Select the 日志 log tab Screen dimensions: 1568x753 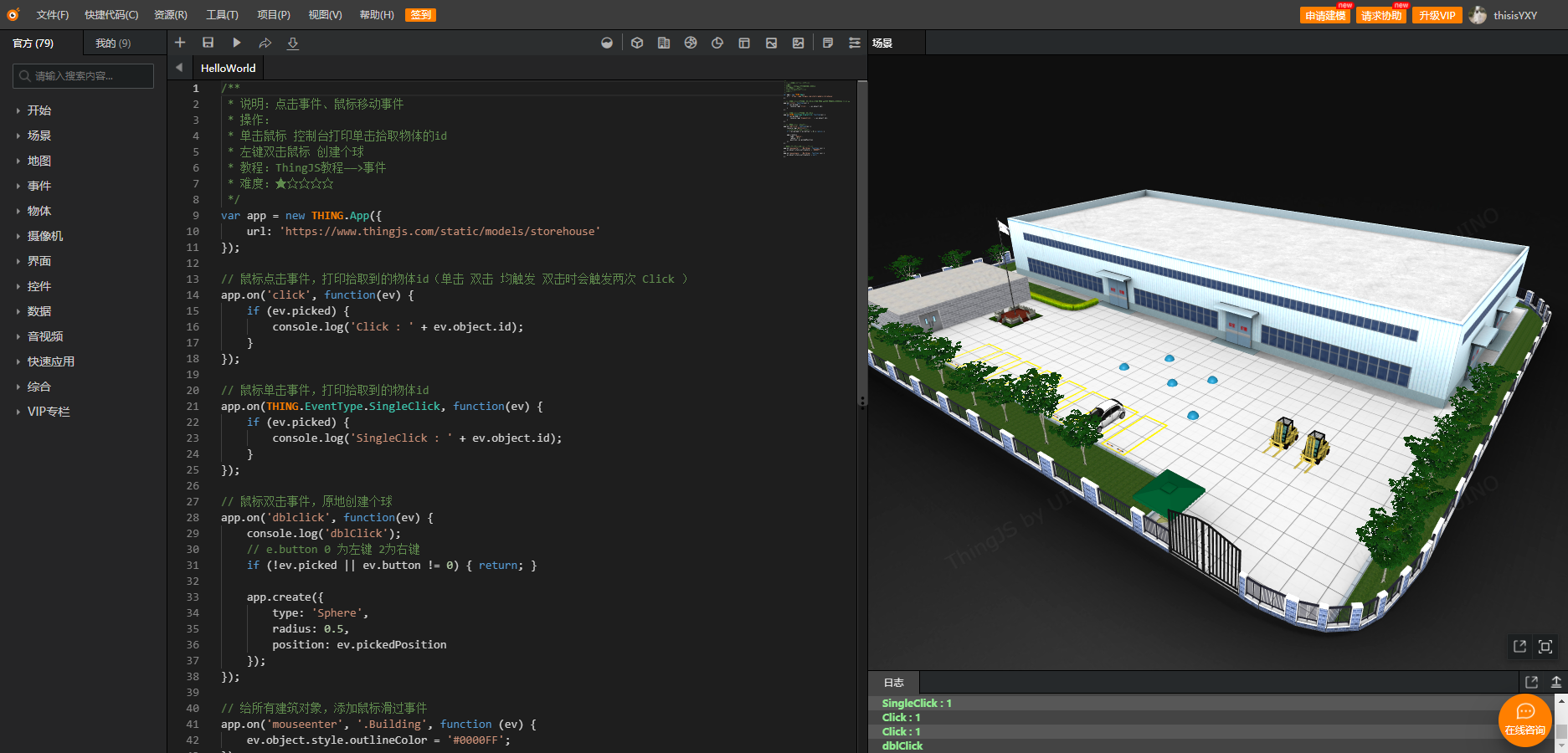pyautogui.click(x=894, y=683)
